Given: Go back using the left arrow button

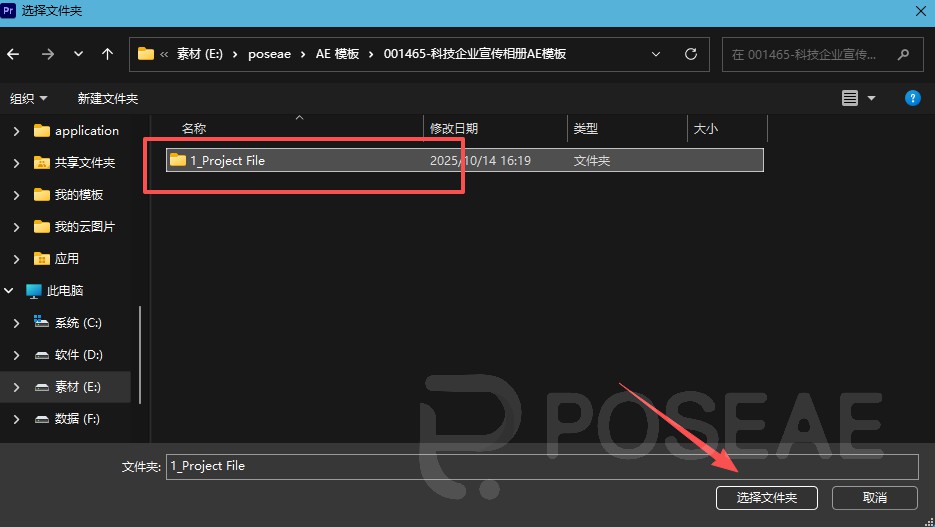Looking at the screenshot, I should (x=13, y=54).
